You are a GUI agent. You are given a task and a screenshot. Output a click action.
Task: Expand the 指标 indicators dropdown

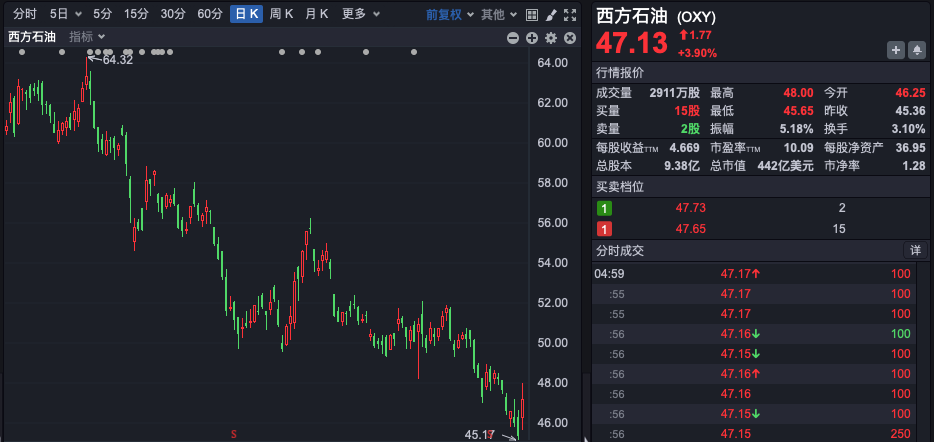(87, 37)
